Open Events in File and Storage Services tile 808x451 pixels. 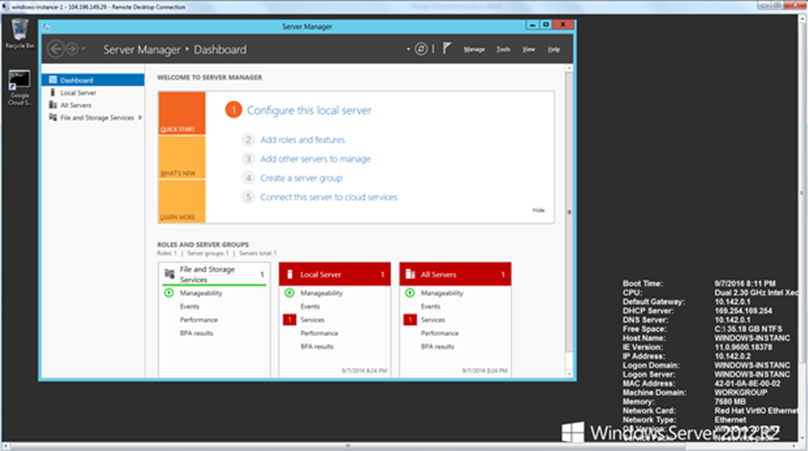189,306
